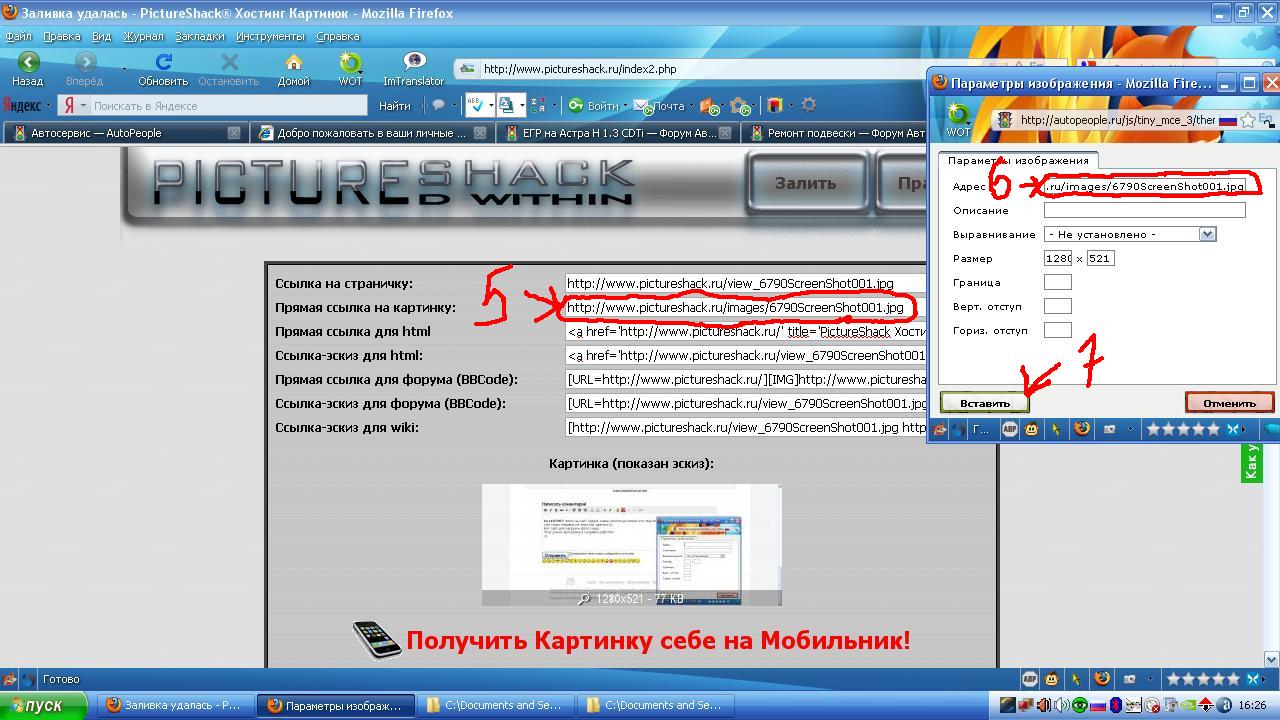Click the Вставить insert button
The width and height of the screenshot is (1280, 720).
pos(985,403)
